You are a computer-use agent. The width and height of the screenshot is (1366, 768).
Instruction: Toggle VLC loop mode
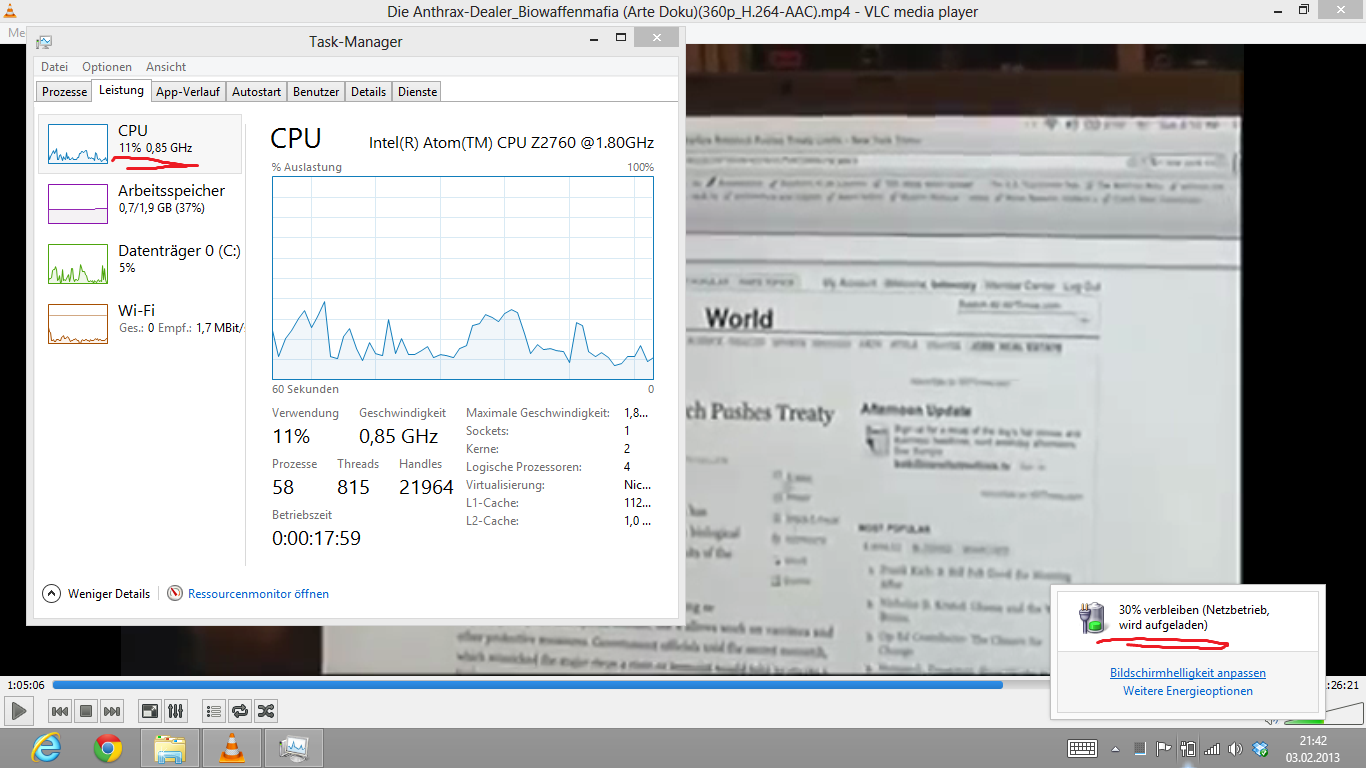pos(240,711)
